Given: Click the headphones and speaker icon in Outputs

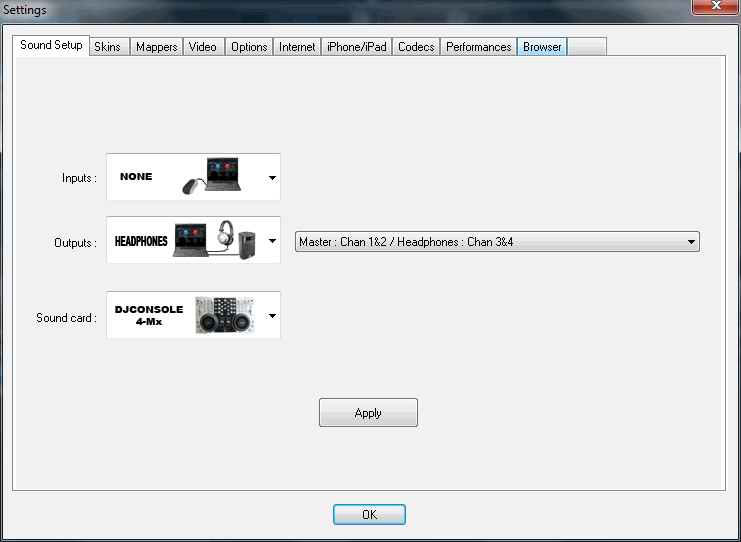Looking at the screenshot, I should pyautogui.click(x=215, y=240).
